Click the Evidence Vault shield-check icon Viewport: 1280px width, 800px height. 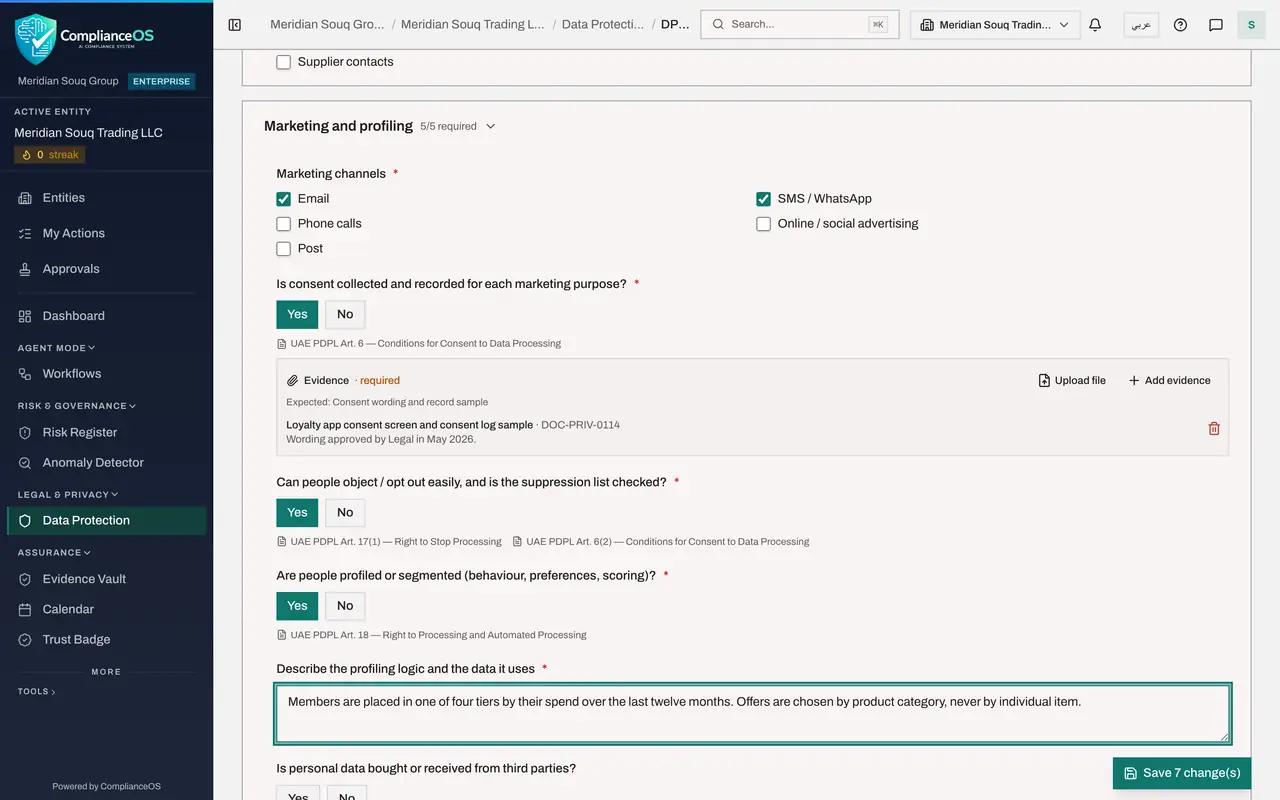coord(25,579)
